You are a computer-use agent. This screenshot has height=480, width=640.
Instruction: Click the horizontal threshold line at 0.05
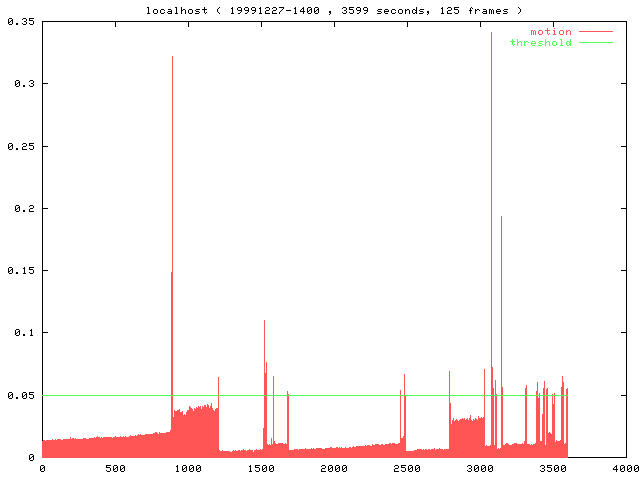coord(330,395)
